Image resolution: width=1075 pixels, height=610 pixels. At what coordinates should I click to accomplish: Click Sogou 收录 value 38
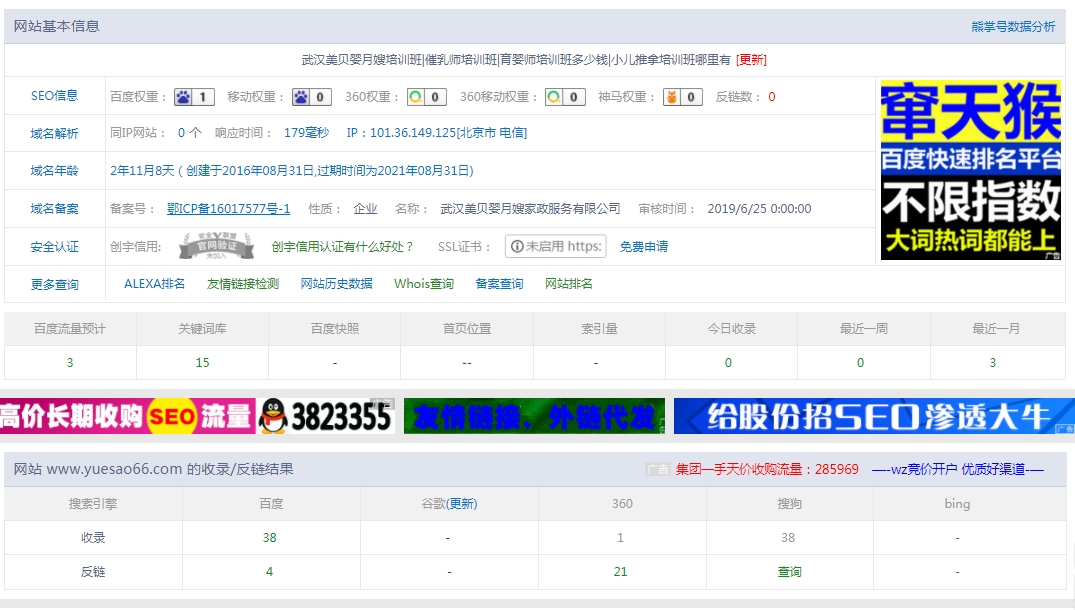point(788,538)
